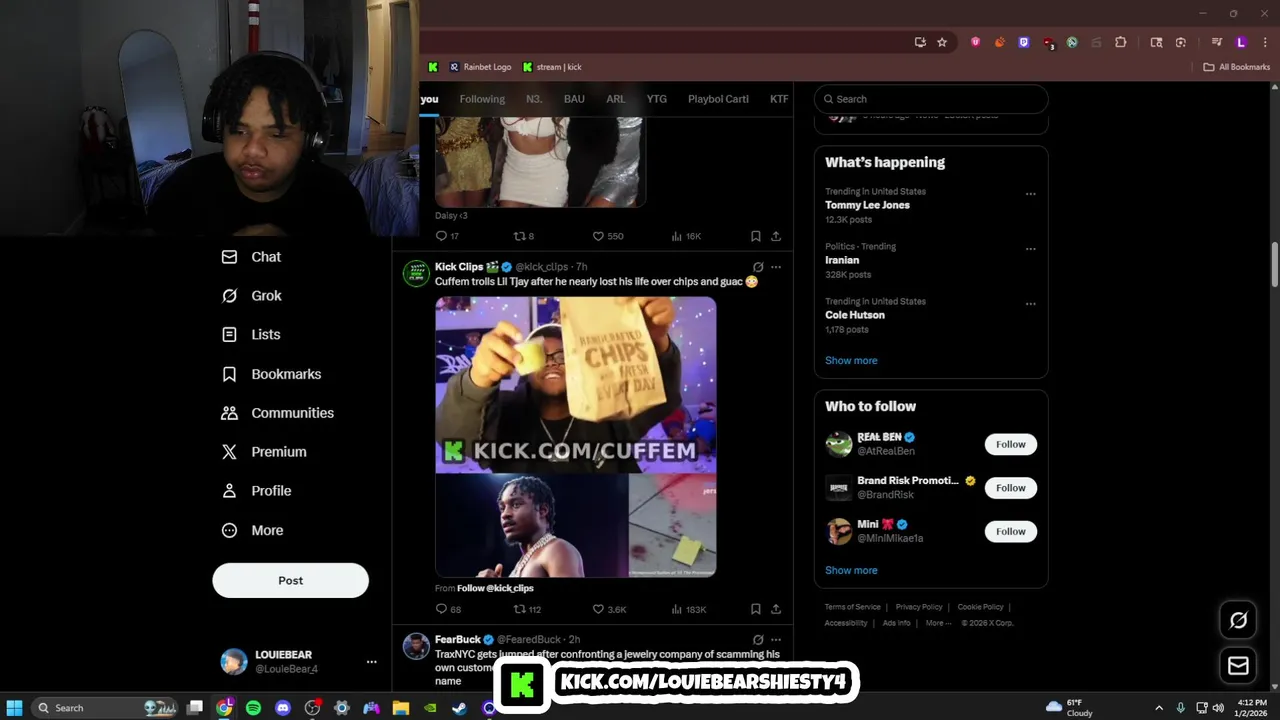Open the Chrome profile avatar L
This screenshot has height=720, width=1280.
click(x=1241, y=42)
